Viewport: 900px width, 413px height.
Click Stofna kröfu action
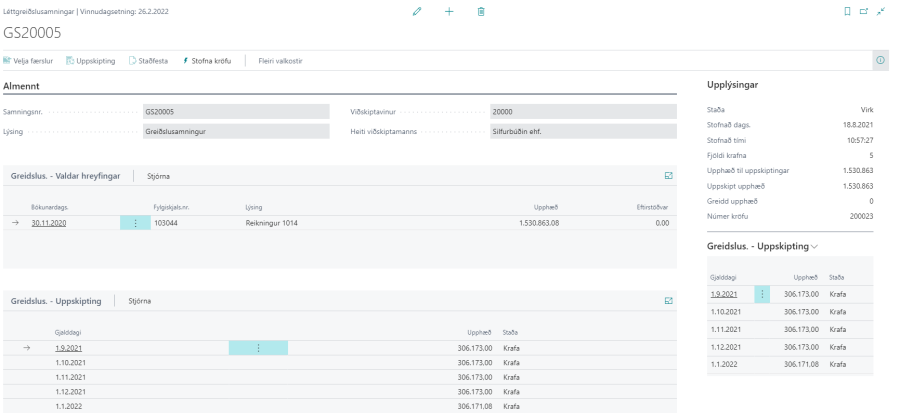pyautogui.click(x=208, y=61)
